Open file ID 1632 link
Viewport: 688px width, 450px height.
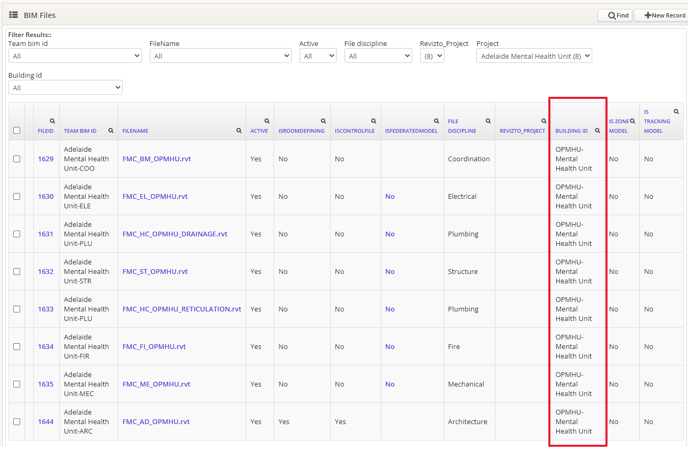46,271
